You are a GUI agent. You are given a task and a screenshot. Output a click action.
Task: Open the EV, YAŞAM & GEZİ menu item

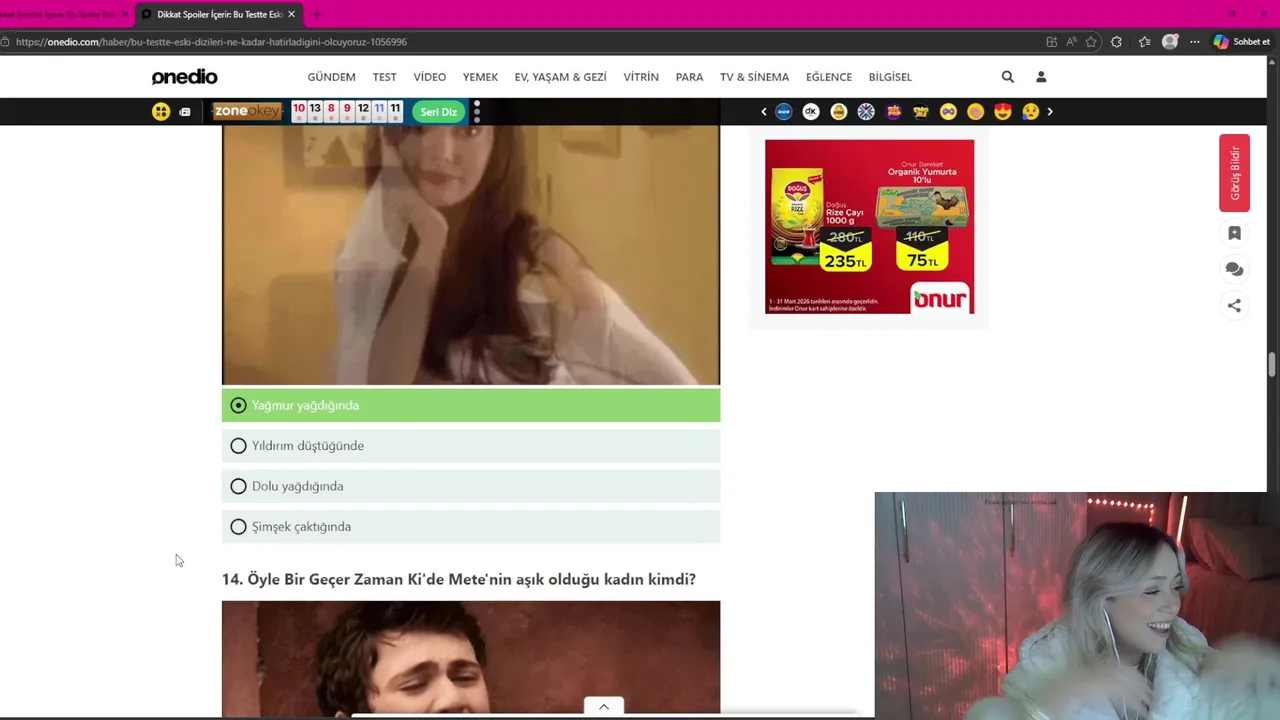pos(561,77)
